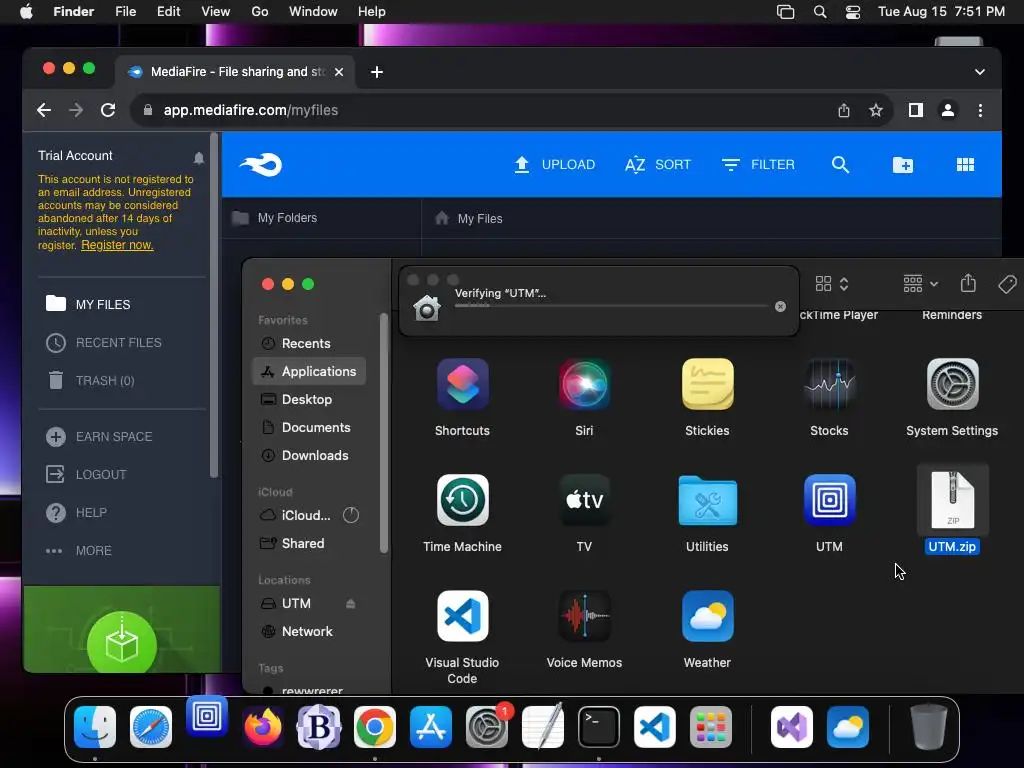Eject the UTM volume in sidebar
This screenshot has height=768, width=1024.
[350, 603]
